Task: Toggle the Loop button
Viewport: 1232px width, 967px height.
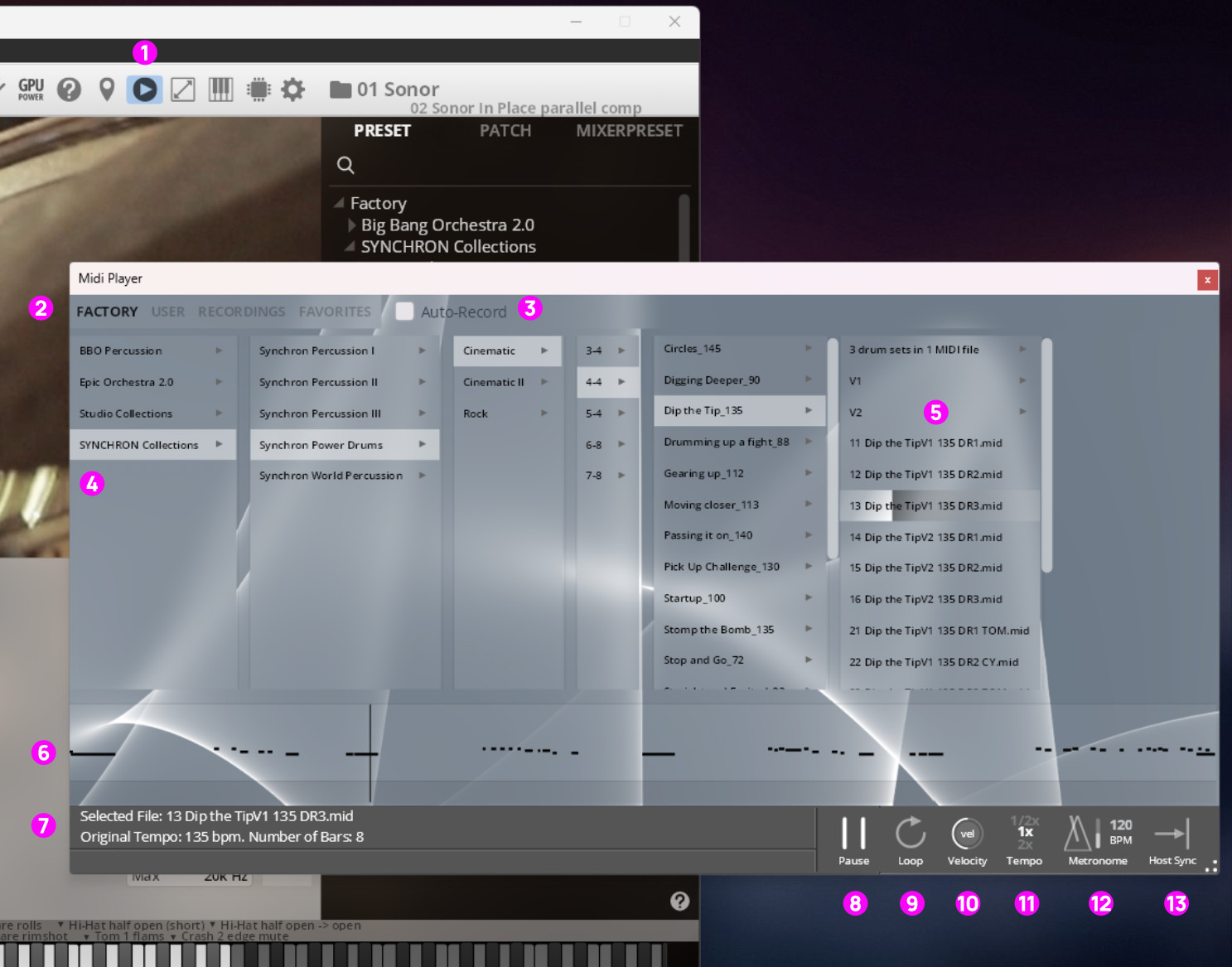Action: [x=910, y=834]
